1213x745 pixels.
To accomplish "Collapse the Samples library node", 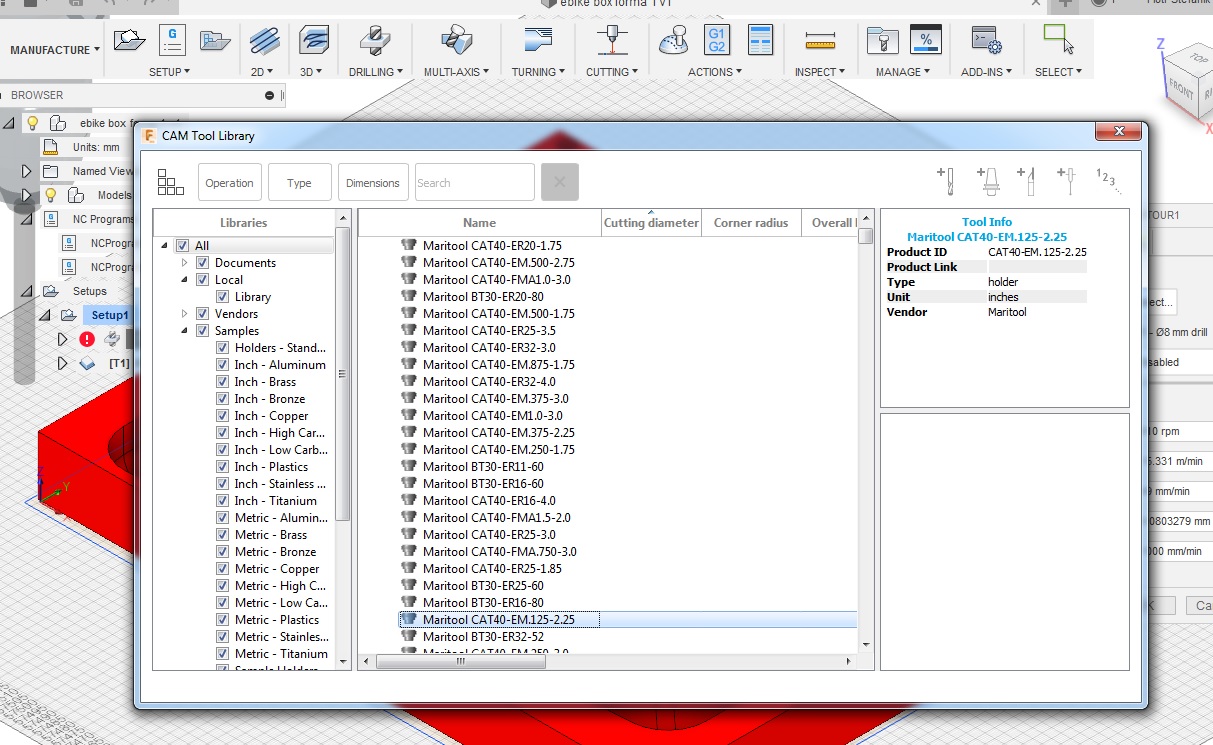I will click(184, 331).
